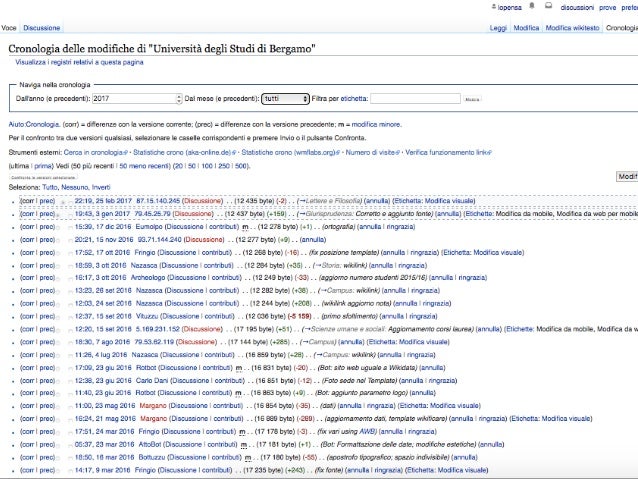Switch to the Leggi tab
638x479 pixels.
point(498,28)
